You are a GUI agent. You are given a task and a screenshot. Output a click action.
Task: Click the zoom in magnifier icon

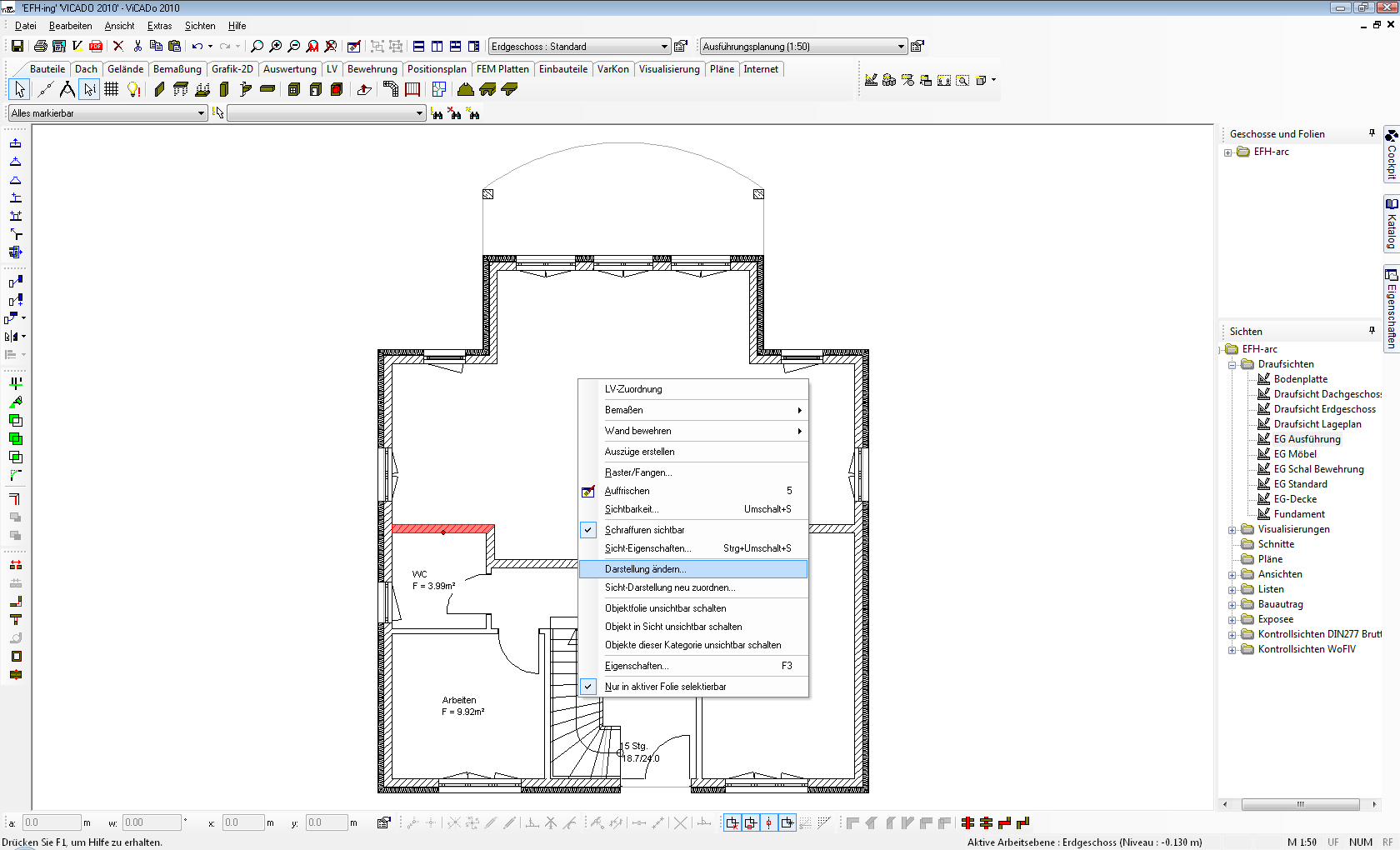pyautogui.click(x=276, y=46)
